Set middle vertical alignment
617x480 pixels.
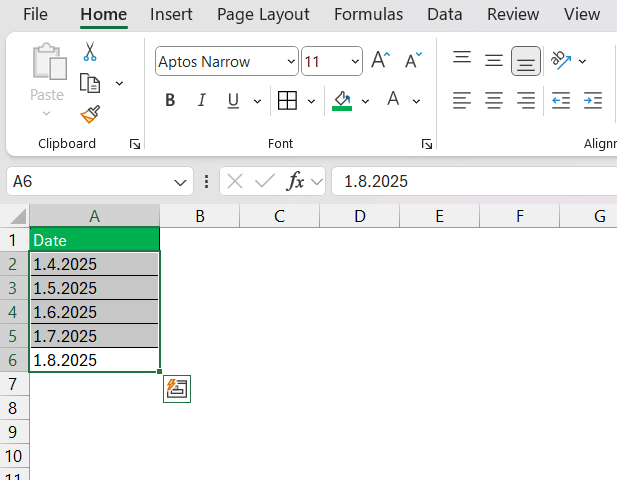pyautogui.click(x=493, y=61)
